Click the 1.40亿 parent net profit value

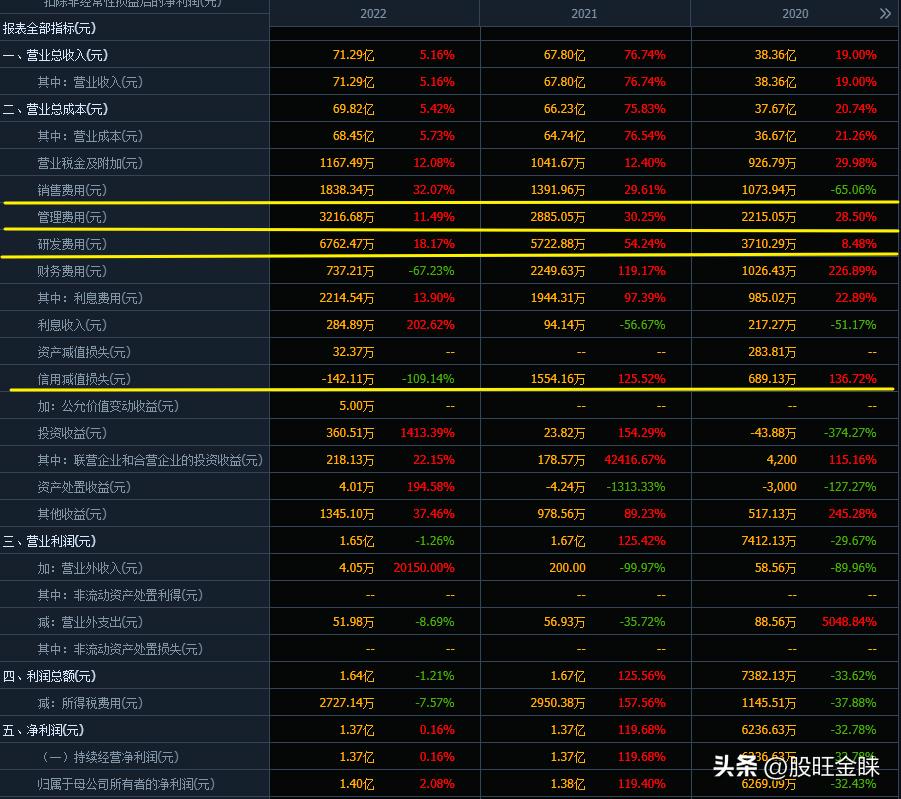coord(356,785)
